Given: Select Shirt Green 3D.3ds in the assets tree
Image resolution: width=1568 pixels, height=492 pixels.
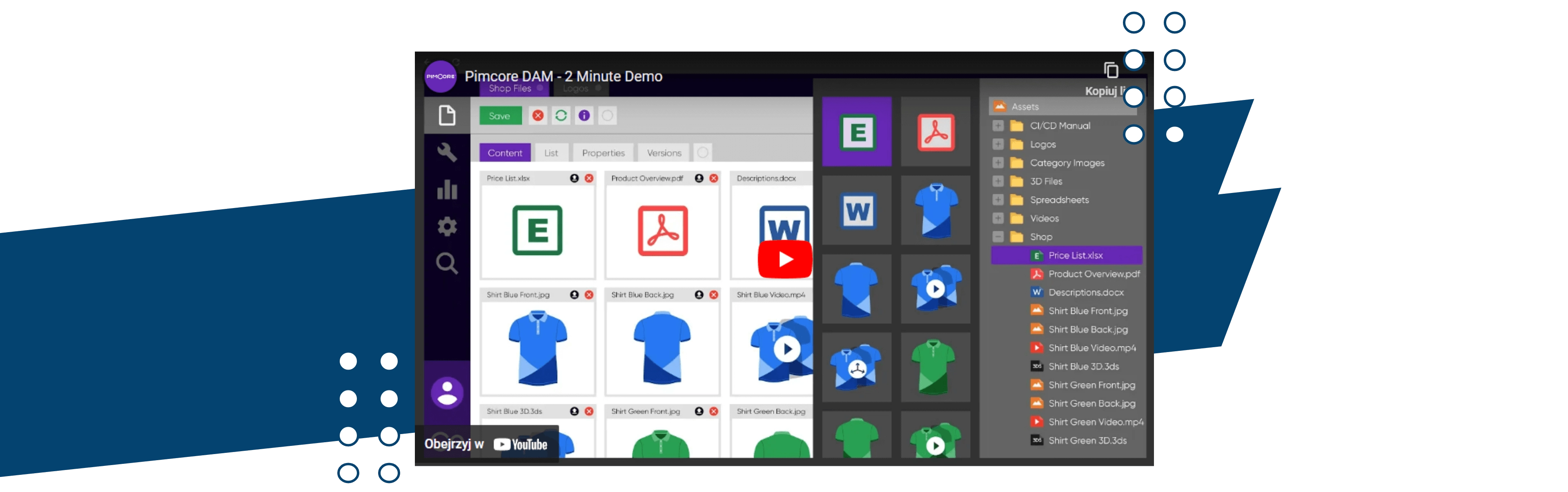Looking at the screenshot, I should [x=1078, y=441].
